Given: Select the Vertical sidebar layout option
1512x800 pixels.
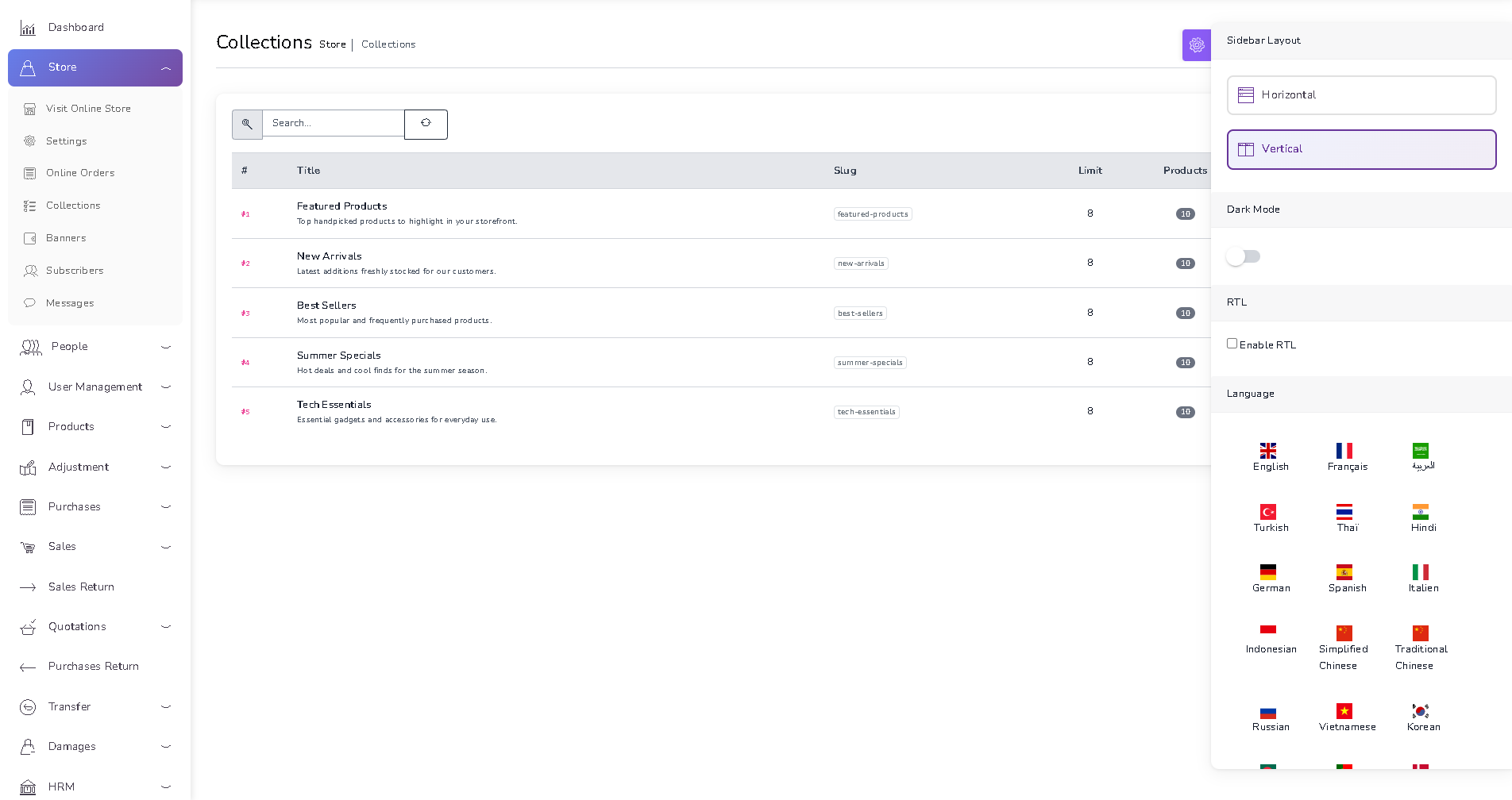Looking at the screenshot, I should coord(1361,149).
